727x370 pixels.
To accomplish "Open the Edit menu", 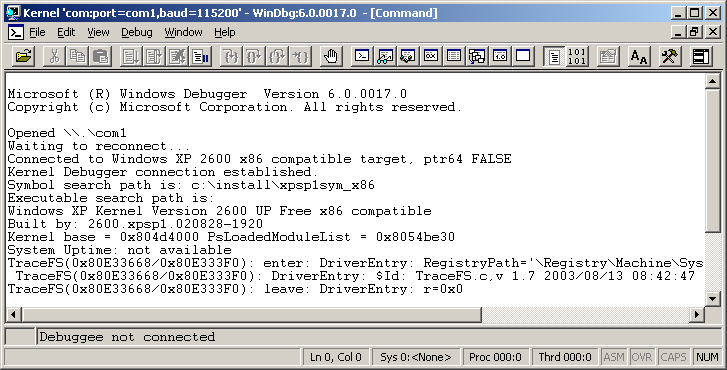I will [x=66, y=32].
